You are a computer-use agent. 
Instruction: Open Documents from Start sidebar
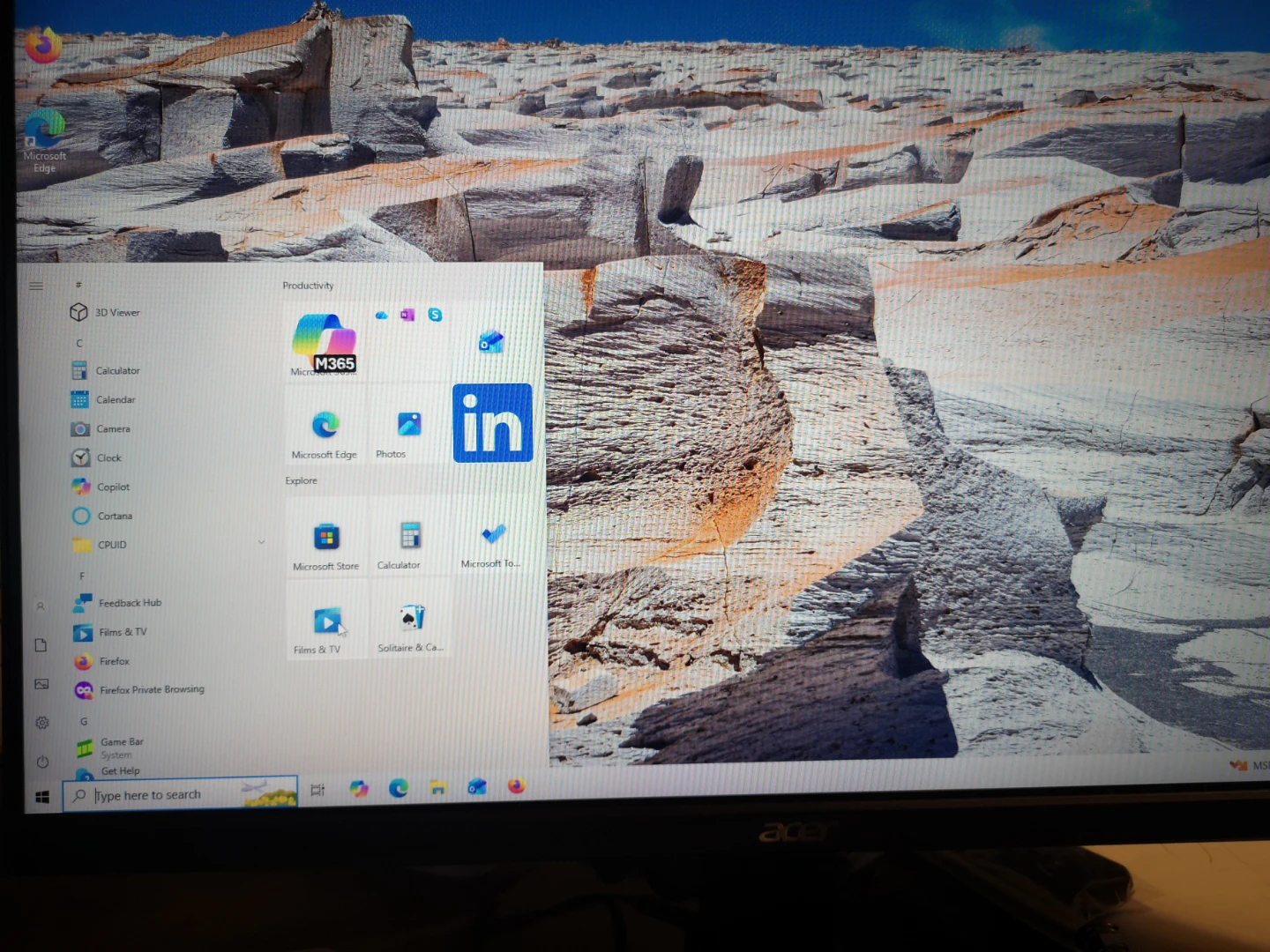click(41, 645)
